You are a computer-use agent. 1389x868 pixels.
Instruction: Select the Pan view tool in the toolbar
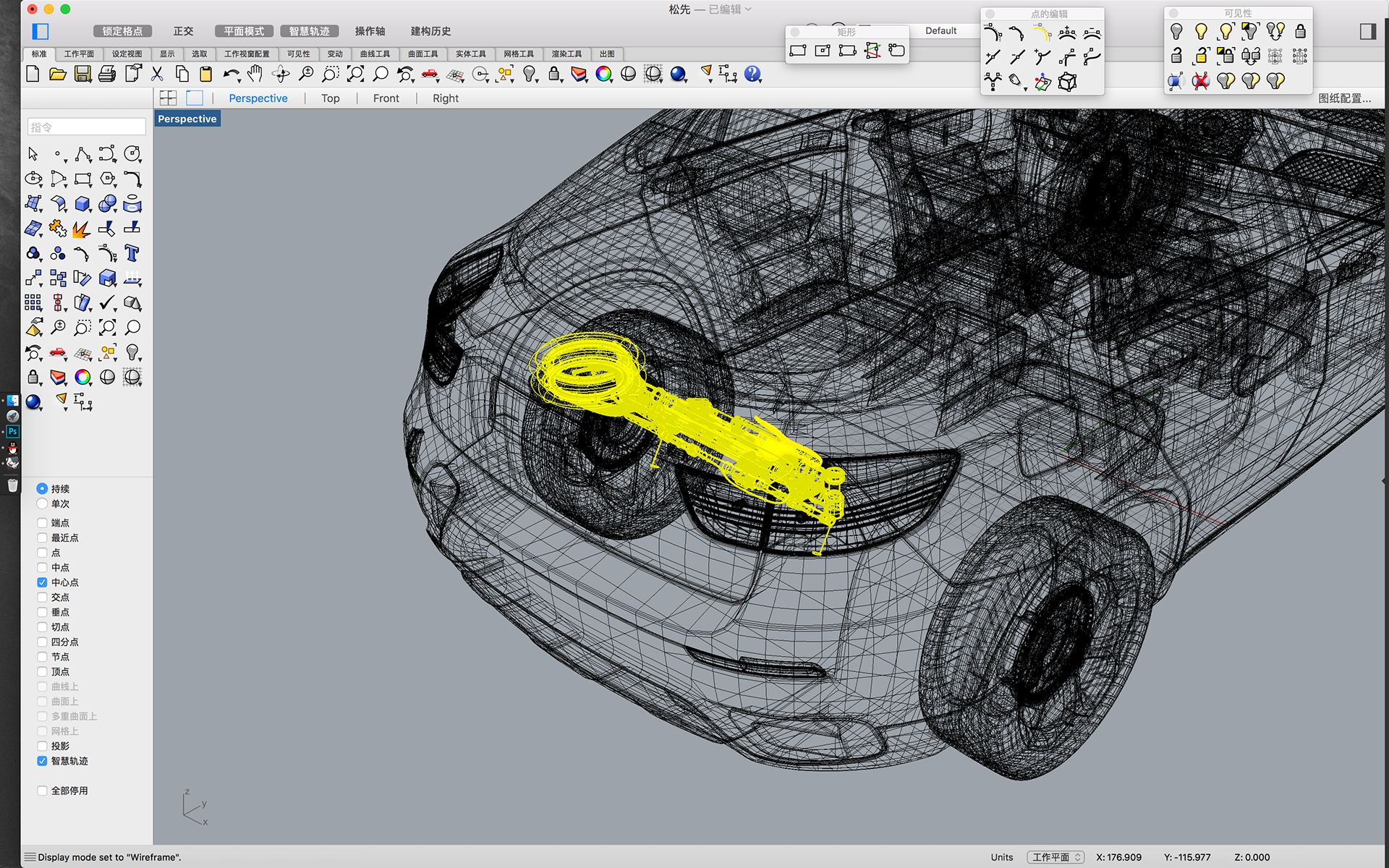[255, 74]
